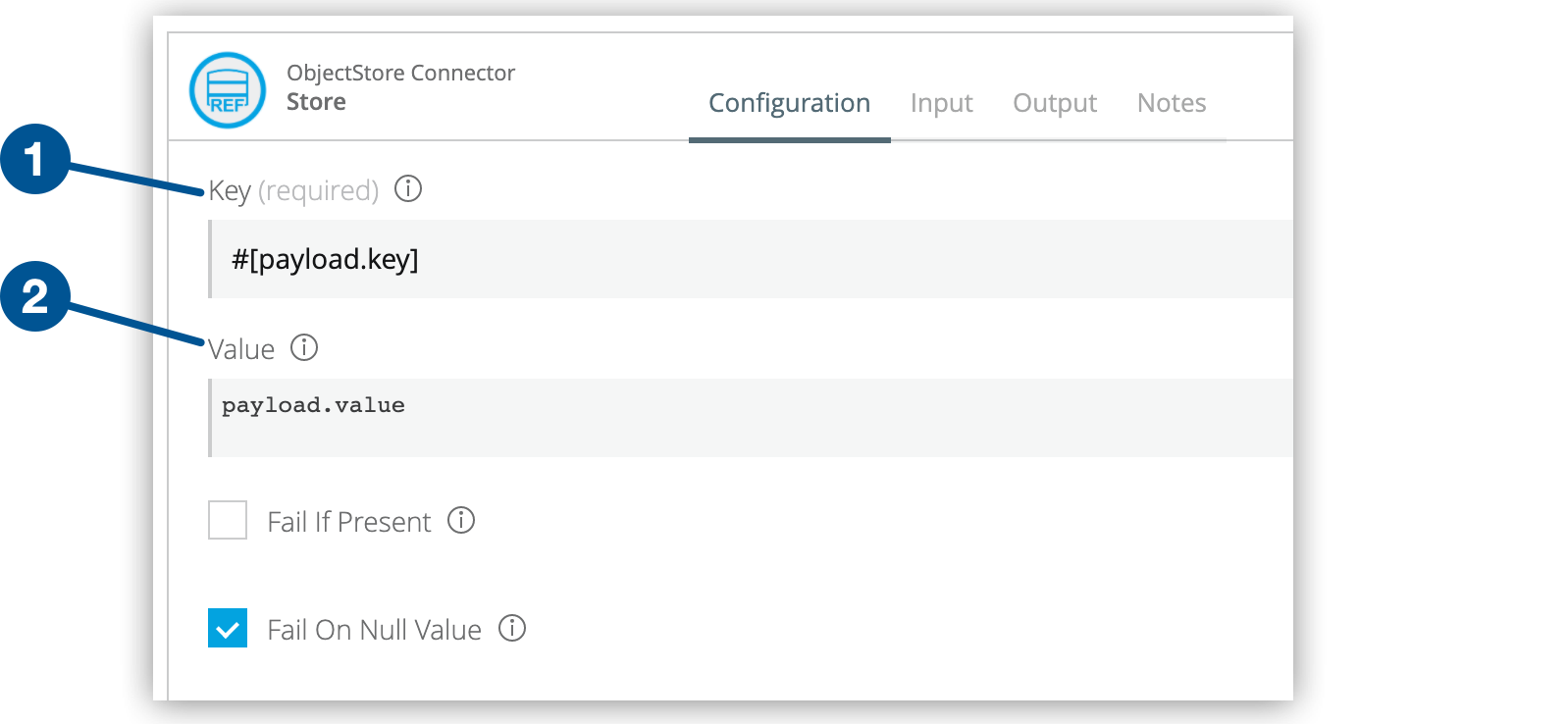Select the Notes tab
Image resolution: width=1568 pixels, height=724 pixels.
[1172, 103]
